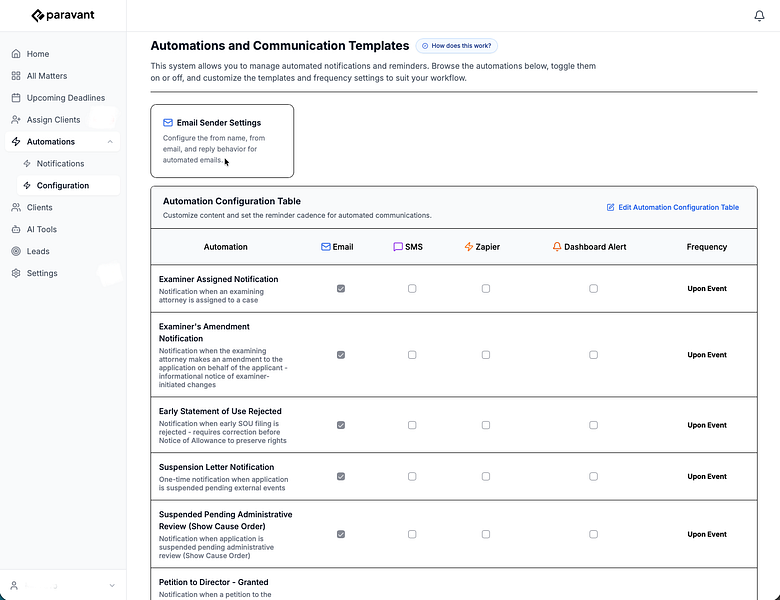Enable Dashboard Alert for Examiner's Amendment Notification
The height and width of the screenshot is (600, 780).
593,355
